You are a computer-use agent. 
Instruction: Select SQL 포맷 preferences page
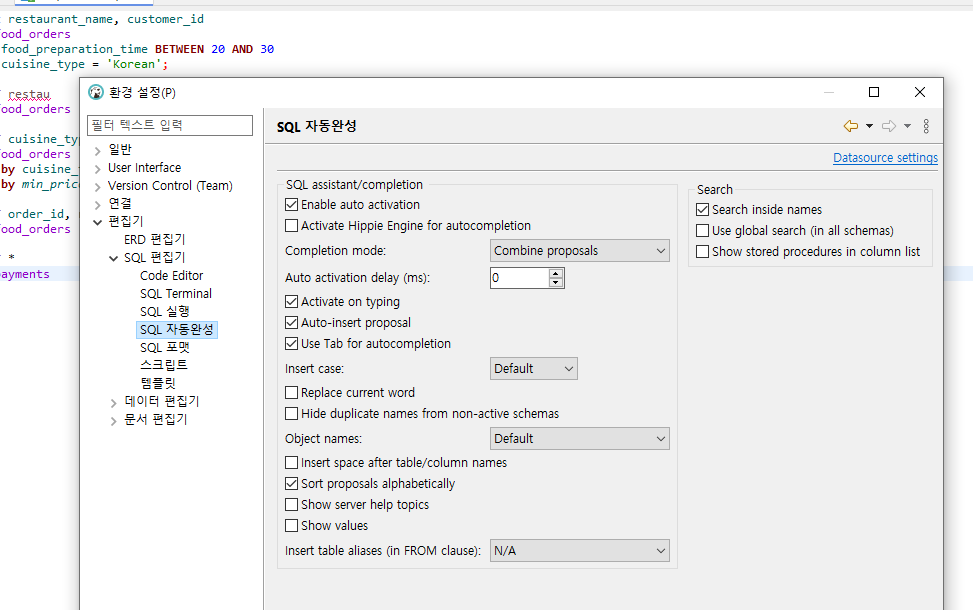coord(165,348)
